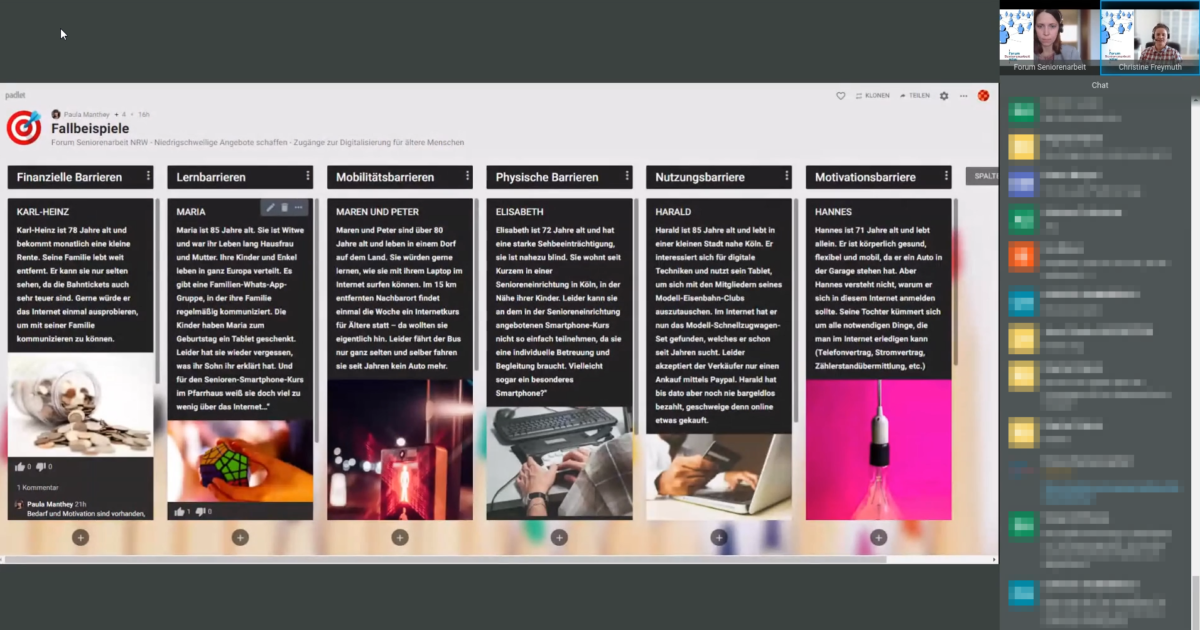Delete the MARIA post with trash icon
The width and height of the screenshot is (1200, 630).
[x=284, y=208]
